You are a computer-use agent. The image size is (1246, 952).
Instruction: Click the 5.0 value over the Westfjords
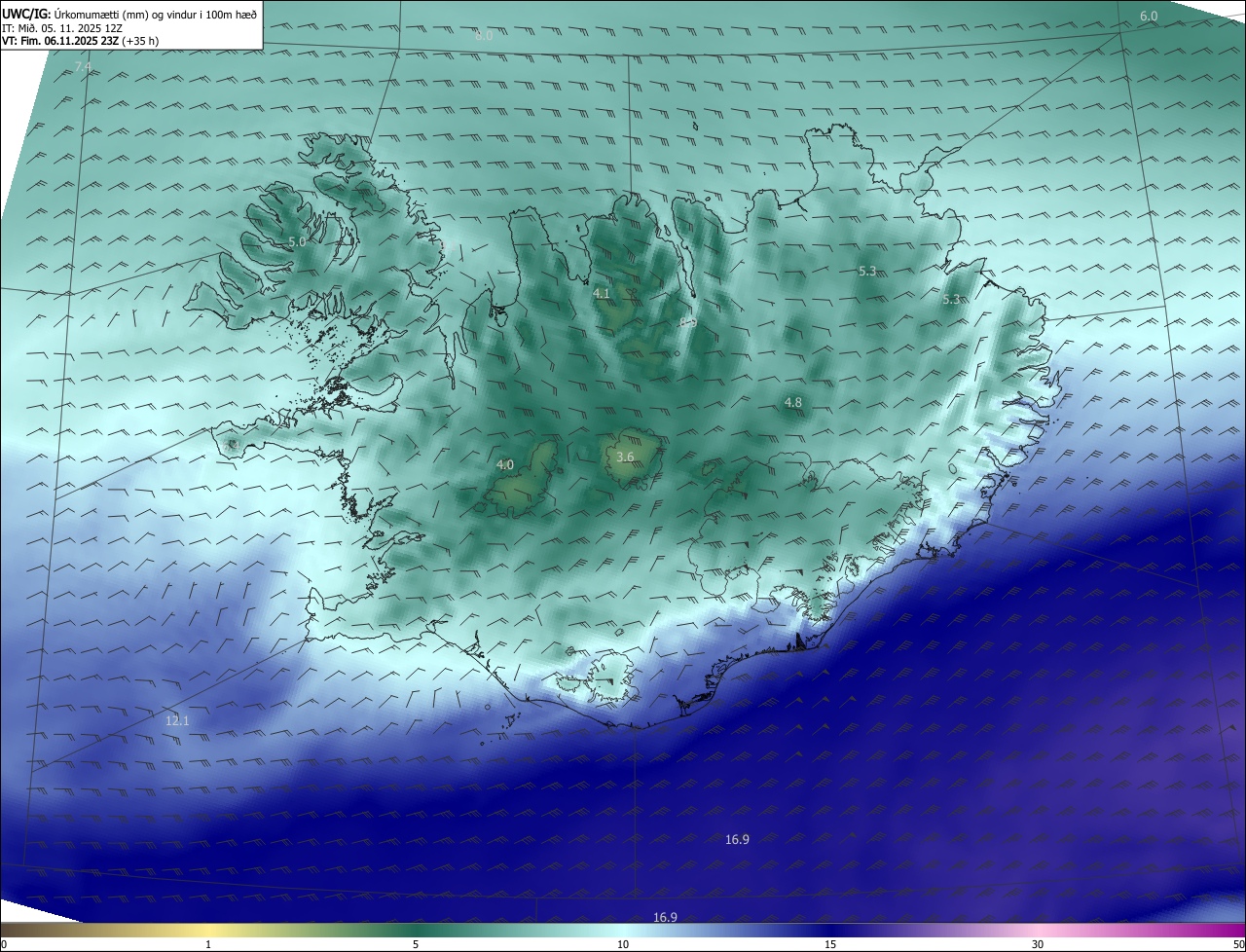click(x=297, y=241)
